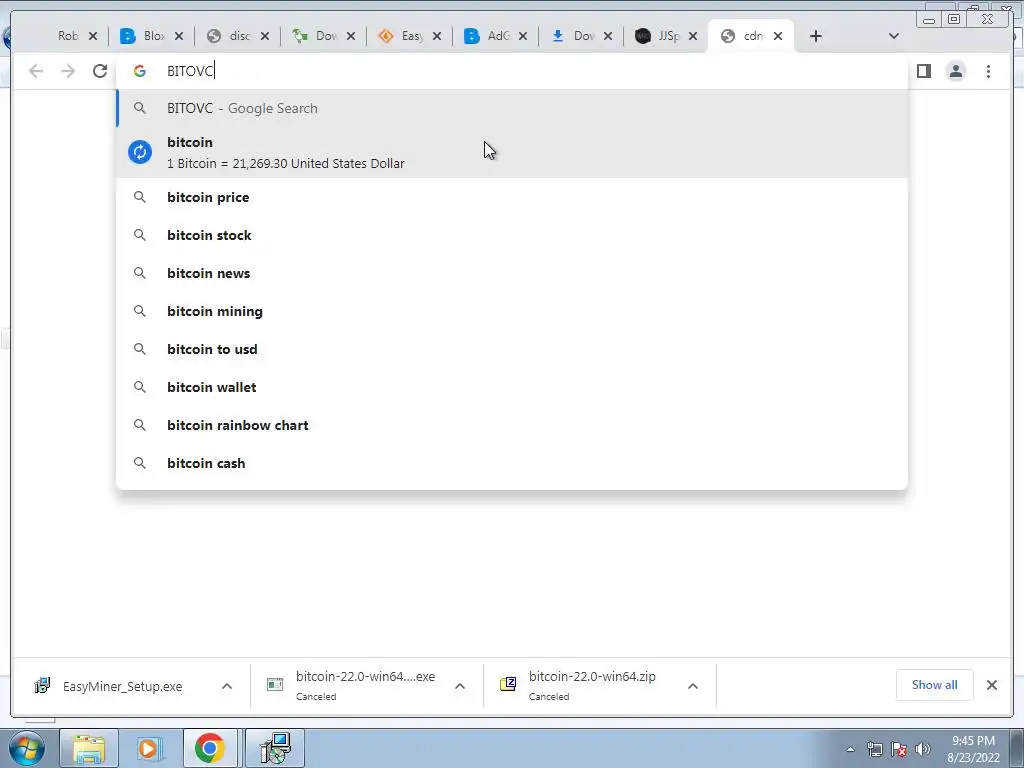Viewport: 1024px width, 768px height.
Task: Close the downloads bar
Action: [x=991, y=684]
